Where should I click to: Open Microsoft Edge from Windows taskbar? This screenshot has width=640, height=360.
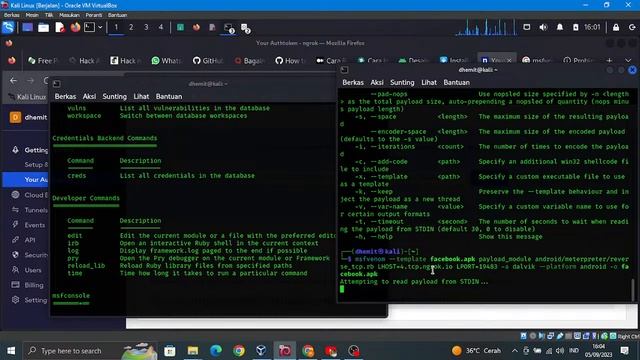point(216,351)
